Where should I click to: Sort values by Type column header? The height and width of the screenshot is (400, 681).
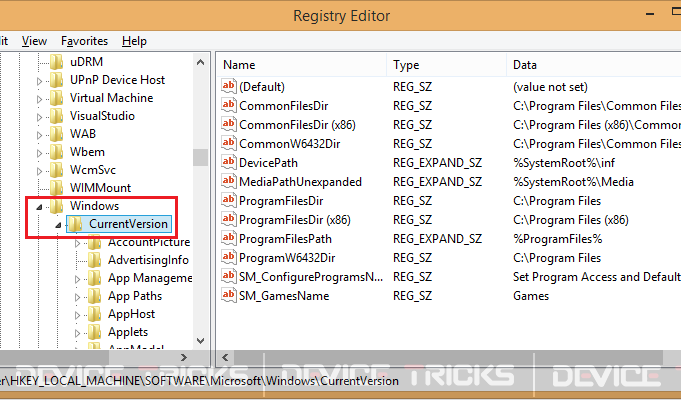click(x=446, y=65)
